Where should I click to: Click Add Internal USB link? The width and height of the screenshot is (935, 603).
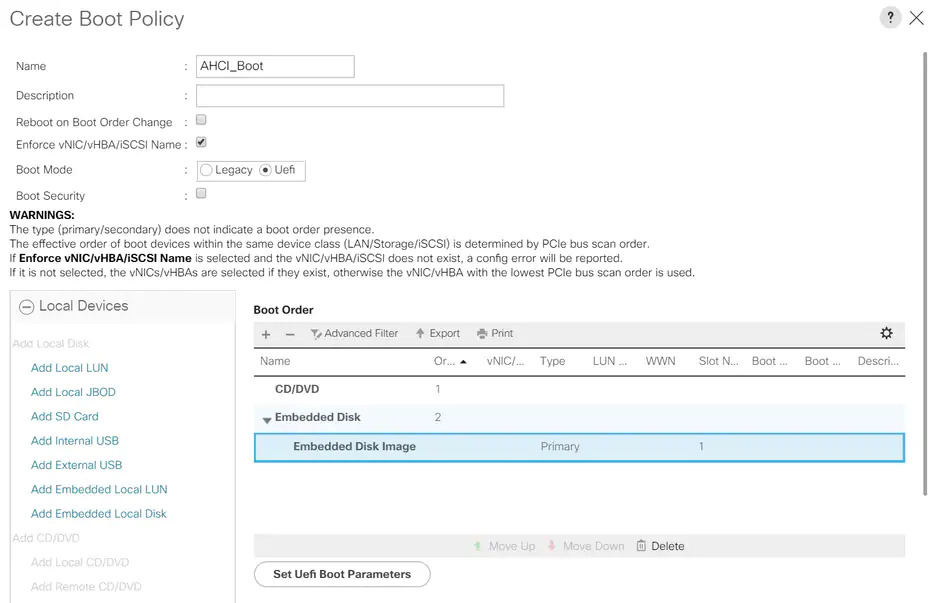[75, 441]
